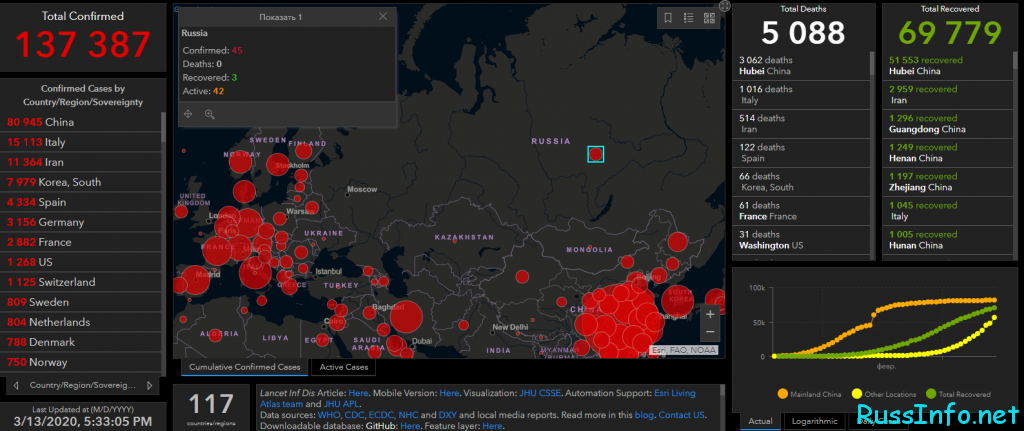Select Switzerland in confirmed cases list

(81, 282)
